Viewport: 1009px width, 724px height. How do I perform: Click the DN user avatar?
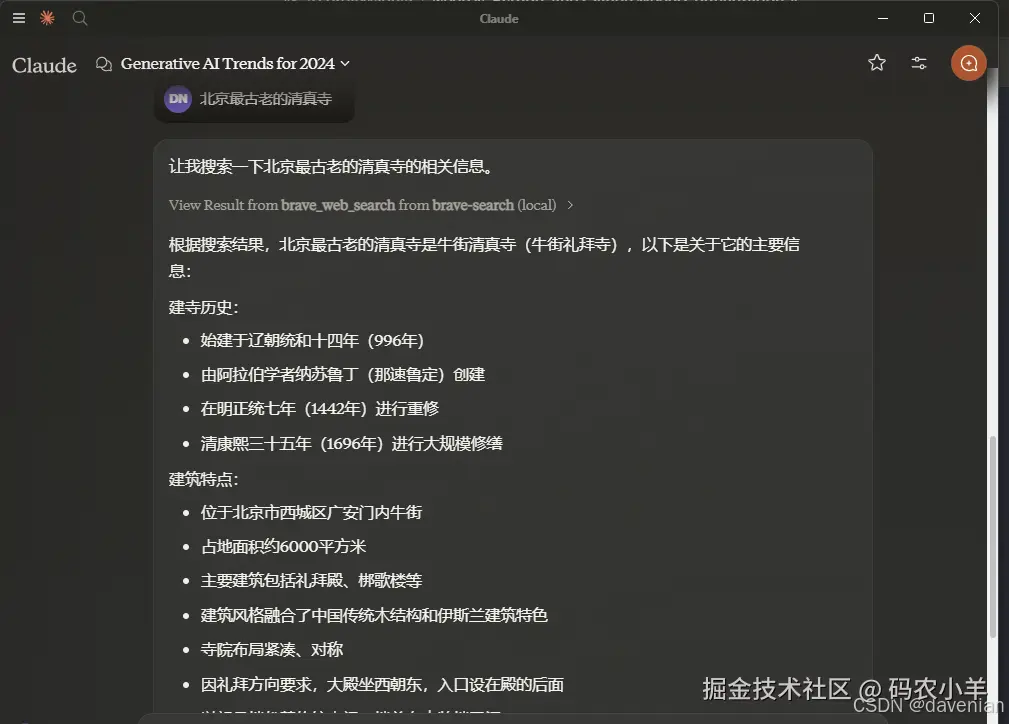coord(178,98)
